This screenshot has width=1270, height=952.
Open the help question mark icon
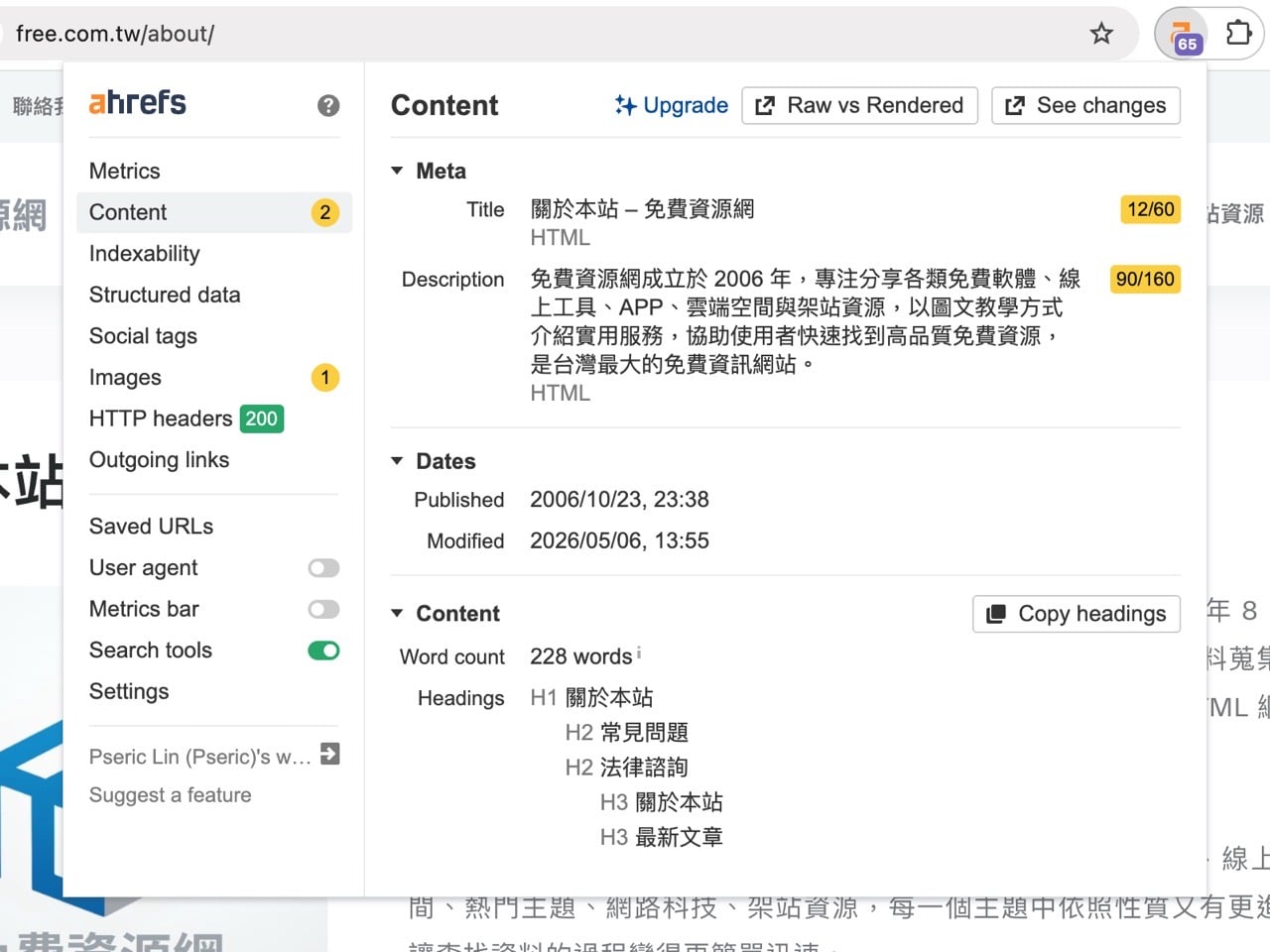[328, 105]
